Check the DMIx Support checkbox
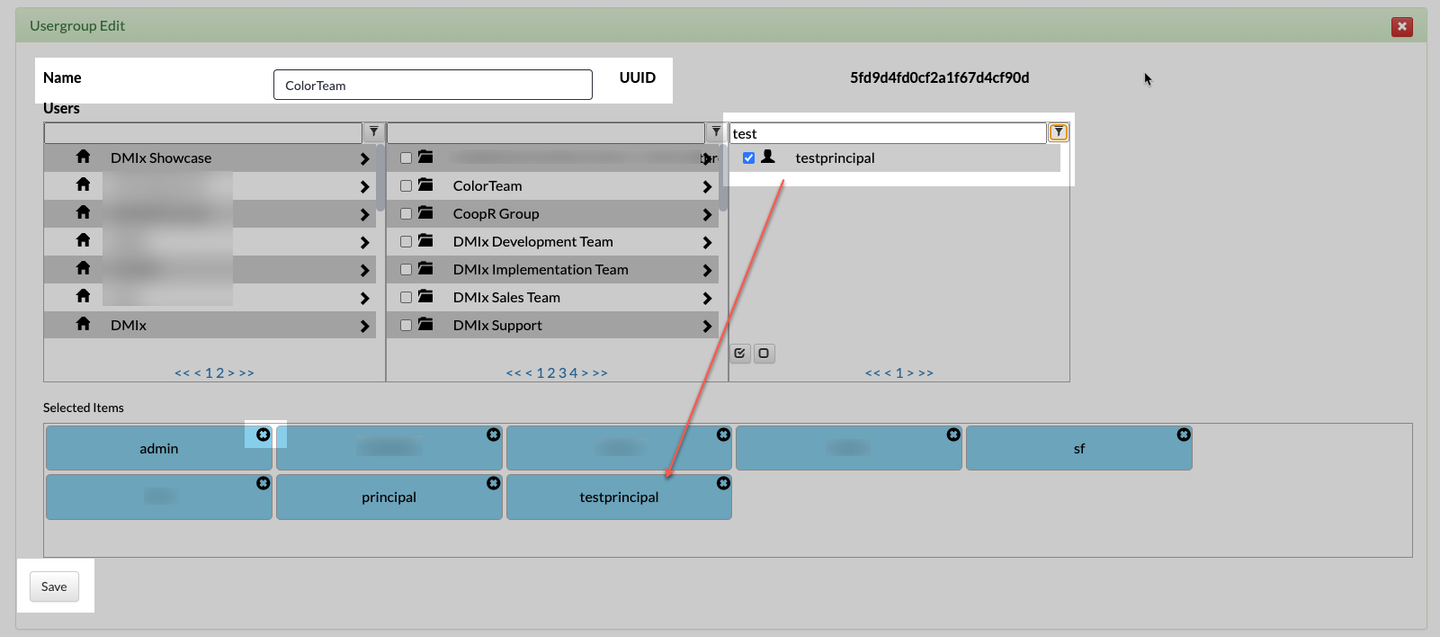Screen dimensions: 1440x637 point(406,326)
